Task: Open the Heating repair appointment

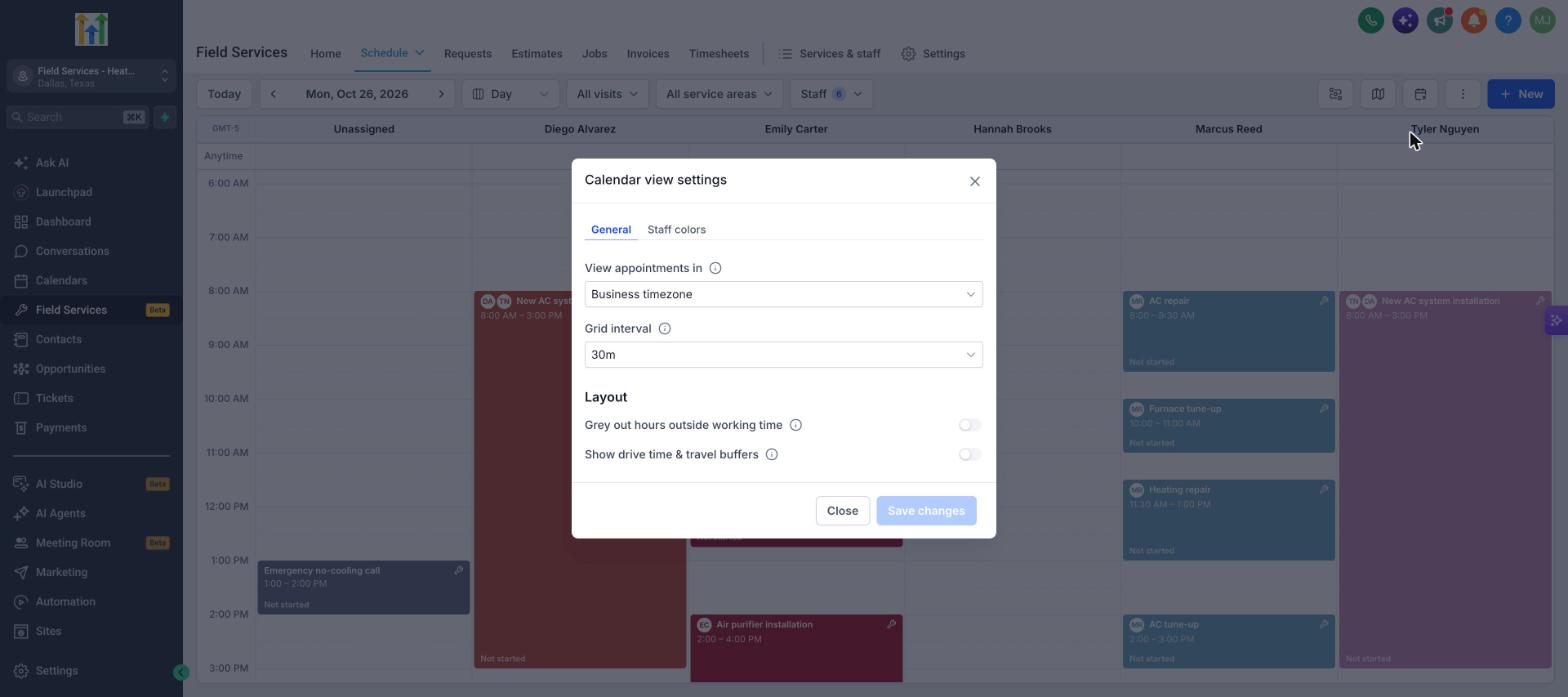Action: coord(1229,520)
